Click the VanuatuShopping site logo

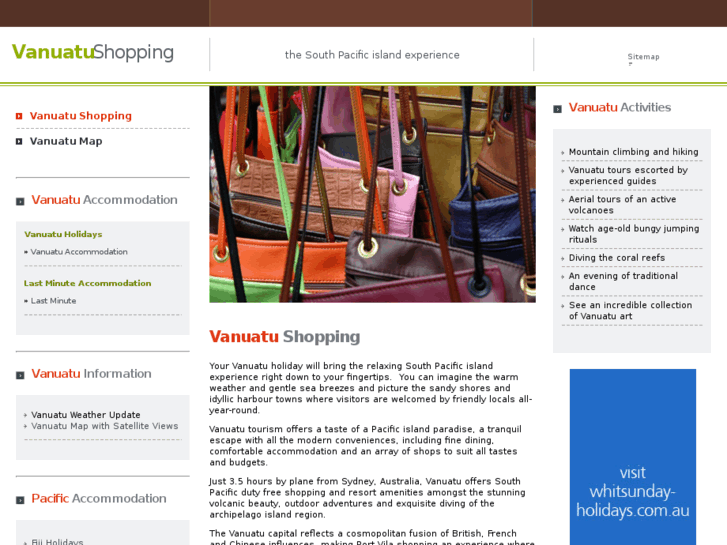click(93, 52)
